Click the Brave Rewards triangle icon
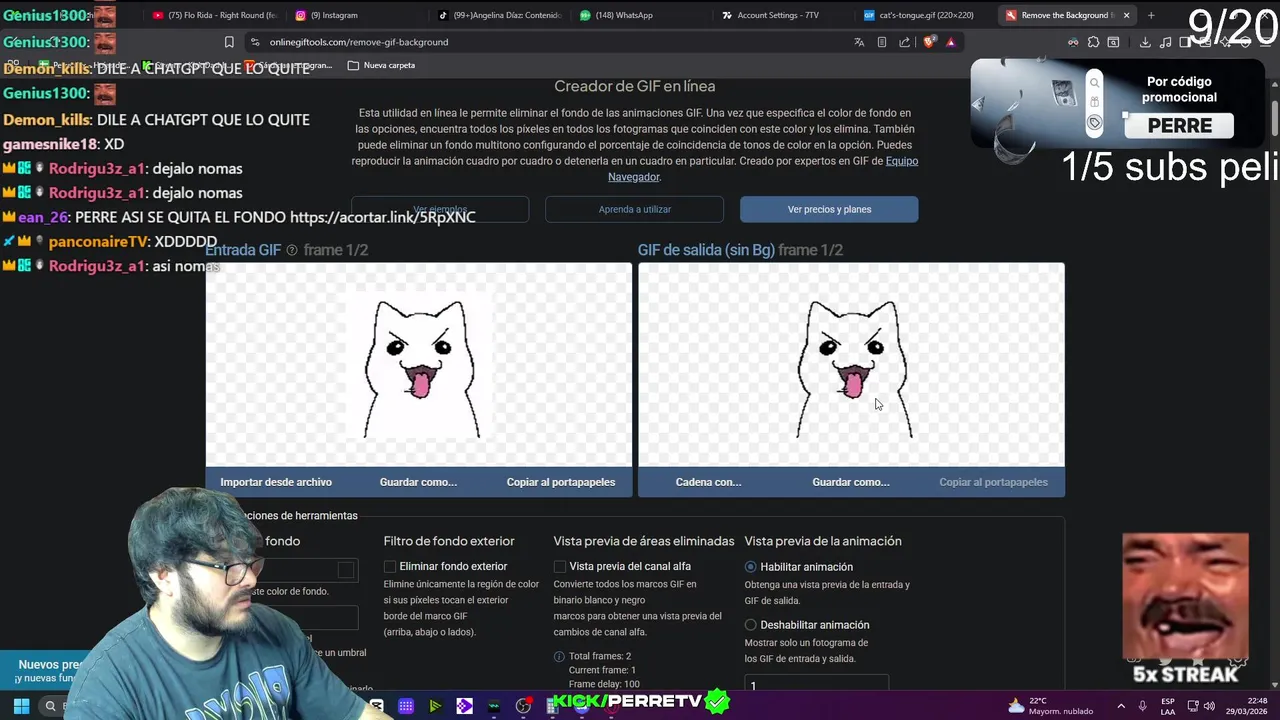This screenshot has width=1280, height=720. tap(951, 42)
